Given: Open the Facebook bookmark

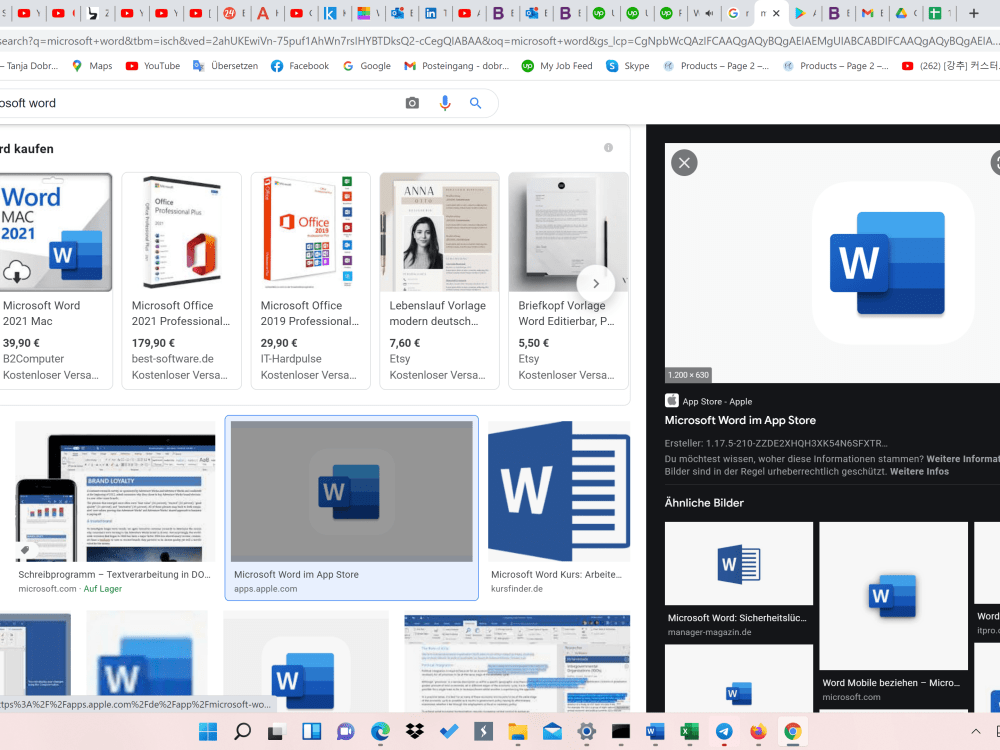Looking at the screenshot, I should [300, 66].
